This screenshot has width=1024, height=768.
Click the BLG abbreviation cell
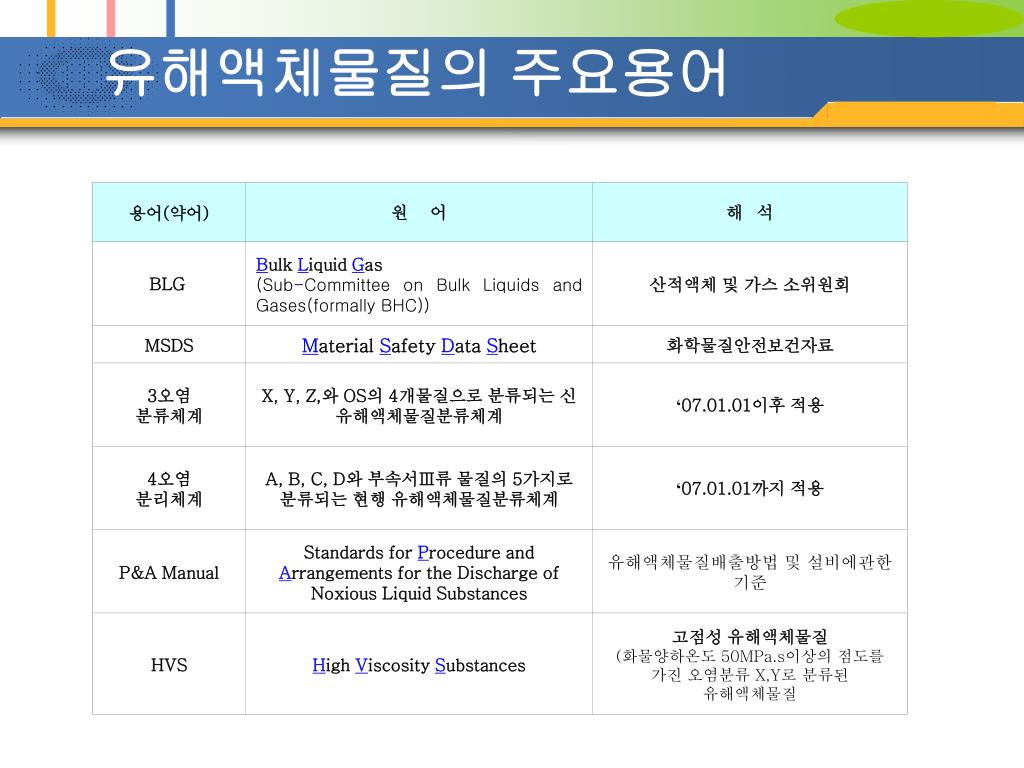point(169,283)
